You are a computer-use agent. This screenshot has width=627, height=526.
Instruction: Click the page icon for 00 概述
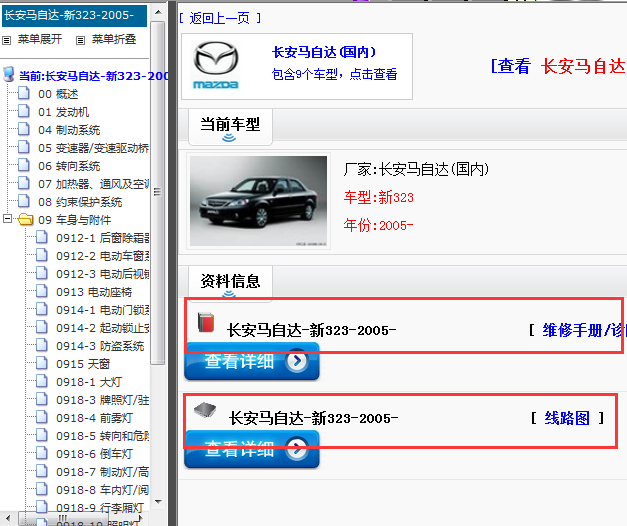click(x=24, y=93)
